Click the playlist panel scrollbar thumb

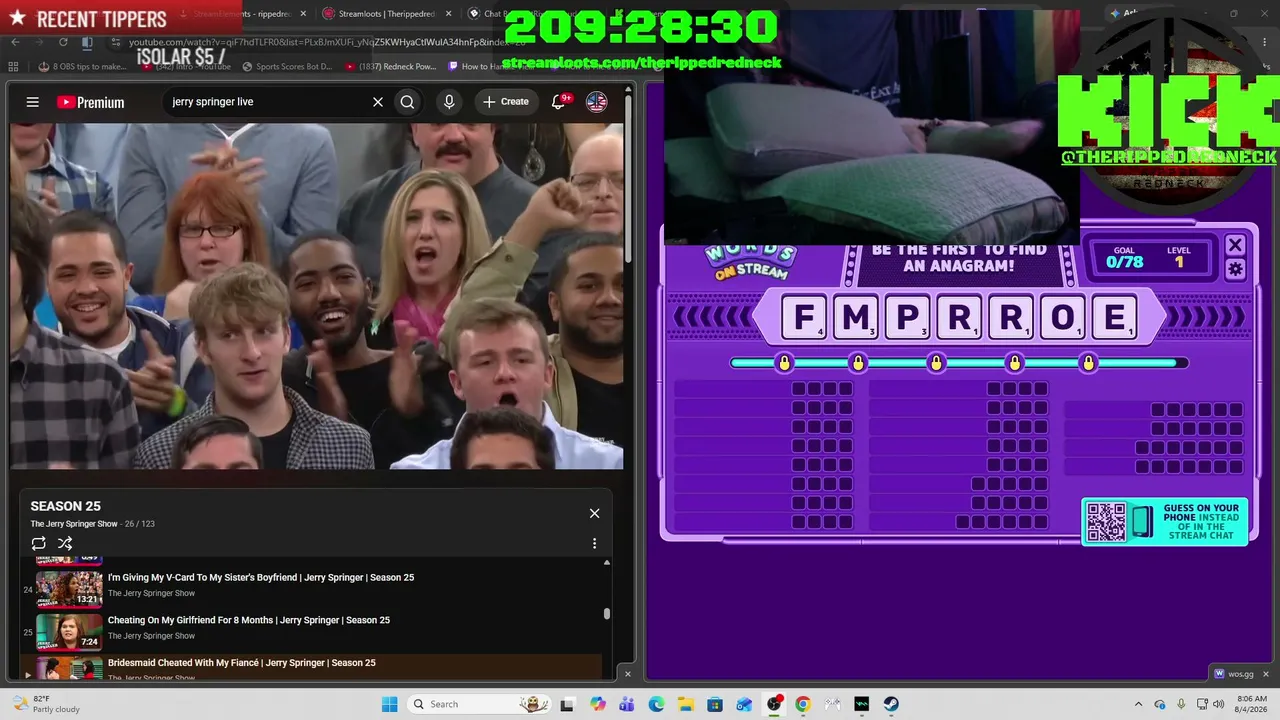[606, 614]
